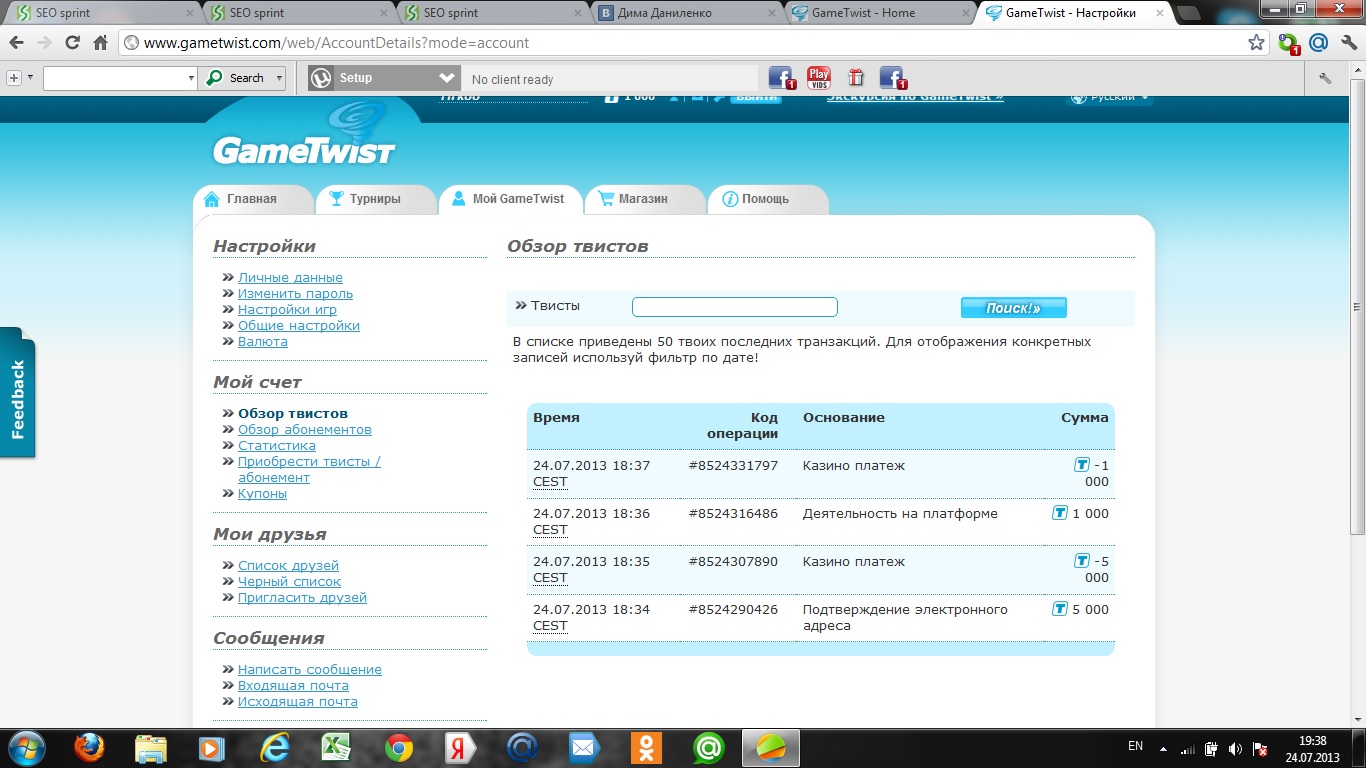The width and height of the screenshot is (1366, 768).
Task: Click the Поиск!» search button
Action: (1013, 308)
